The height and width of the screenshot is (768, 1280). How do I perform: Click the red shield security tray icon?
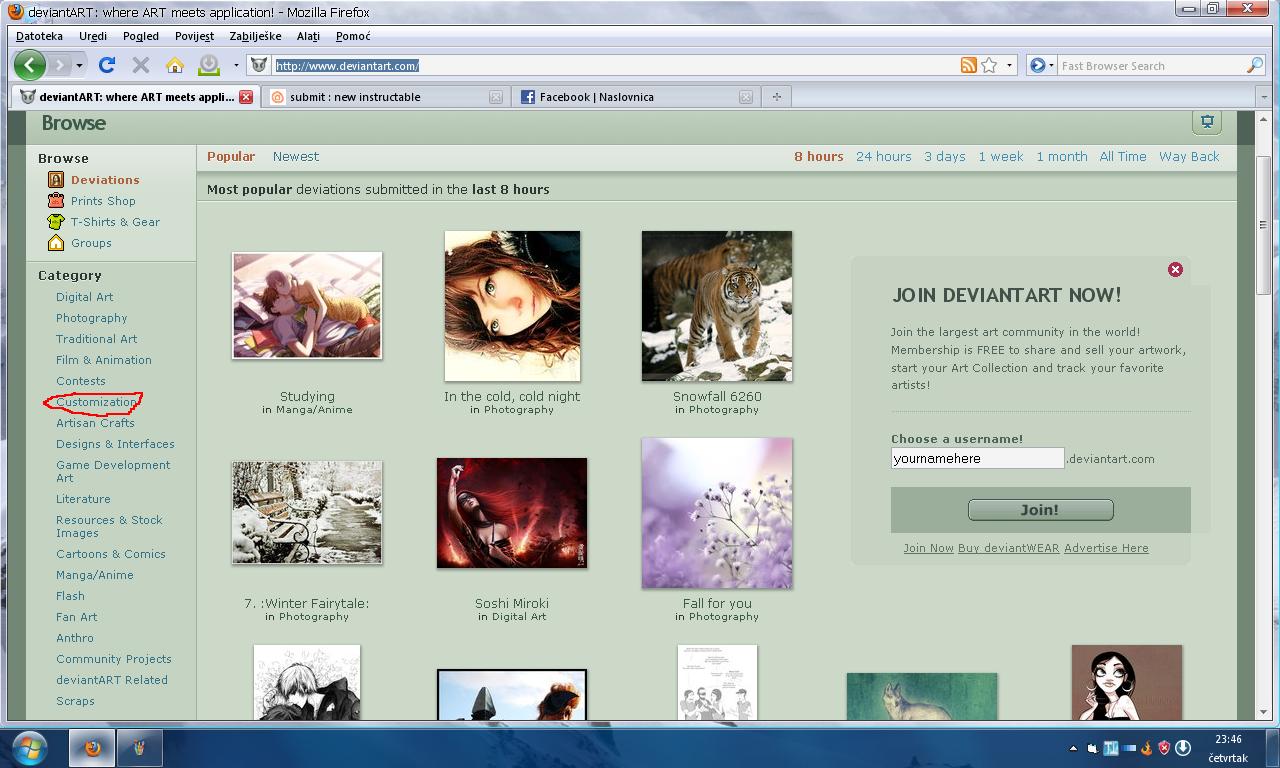click(x=1164, y=748)
